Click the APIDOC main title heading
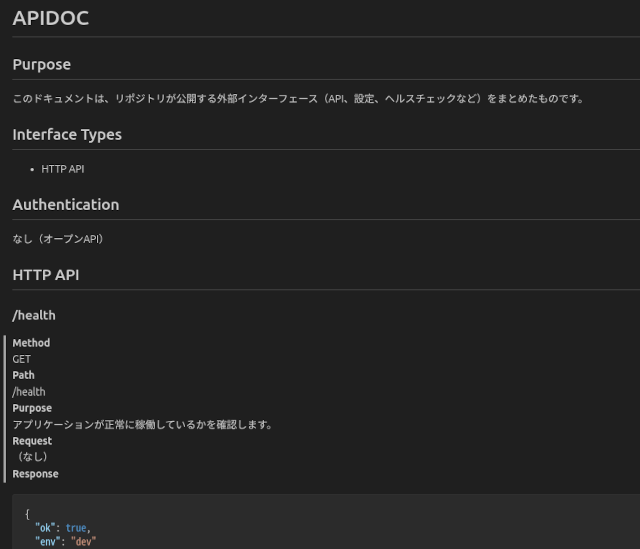The width and height of the screenshot is (640, 549). point(51,18)
